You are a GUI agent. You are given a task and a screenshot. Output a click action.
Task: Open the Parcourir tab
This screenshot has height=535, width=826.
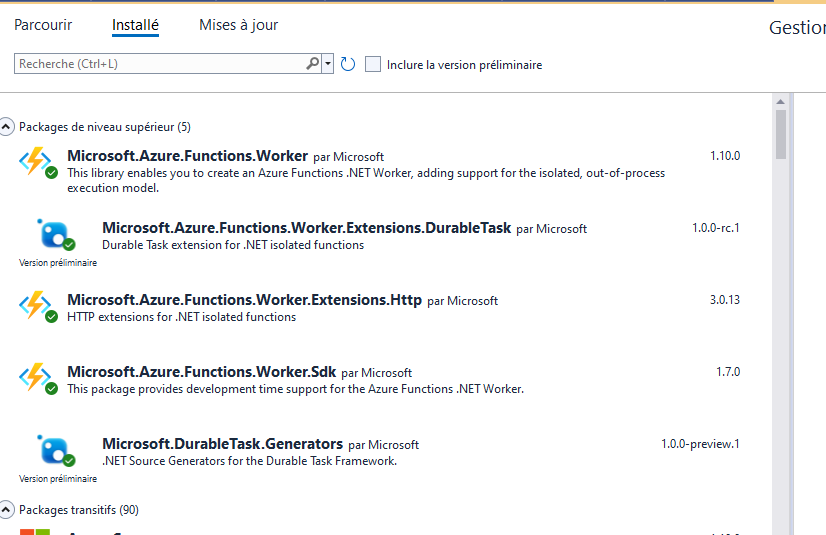(43, 25)
